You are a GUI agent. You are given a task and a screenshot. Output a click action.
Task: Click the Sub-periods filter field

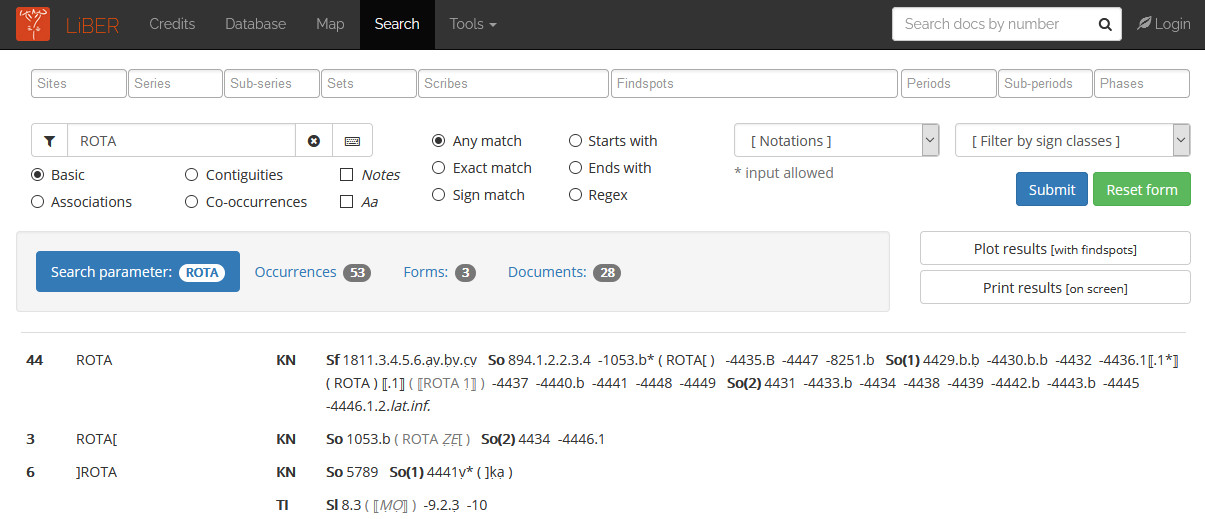(x=1045, y=83)
